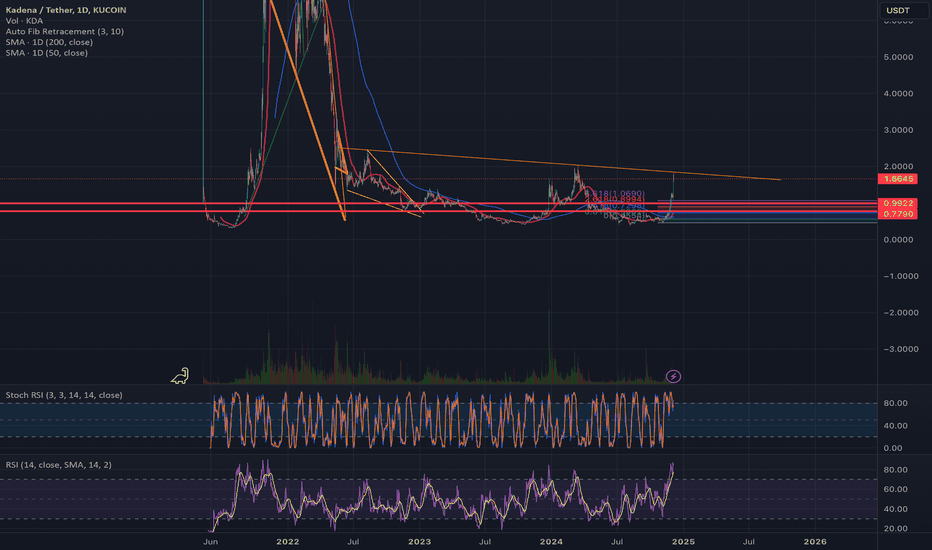Click the 'RSI (14, close, SMA, 14, 2)' label
932x550 pixels.
click(58, 464)
